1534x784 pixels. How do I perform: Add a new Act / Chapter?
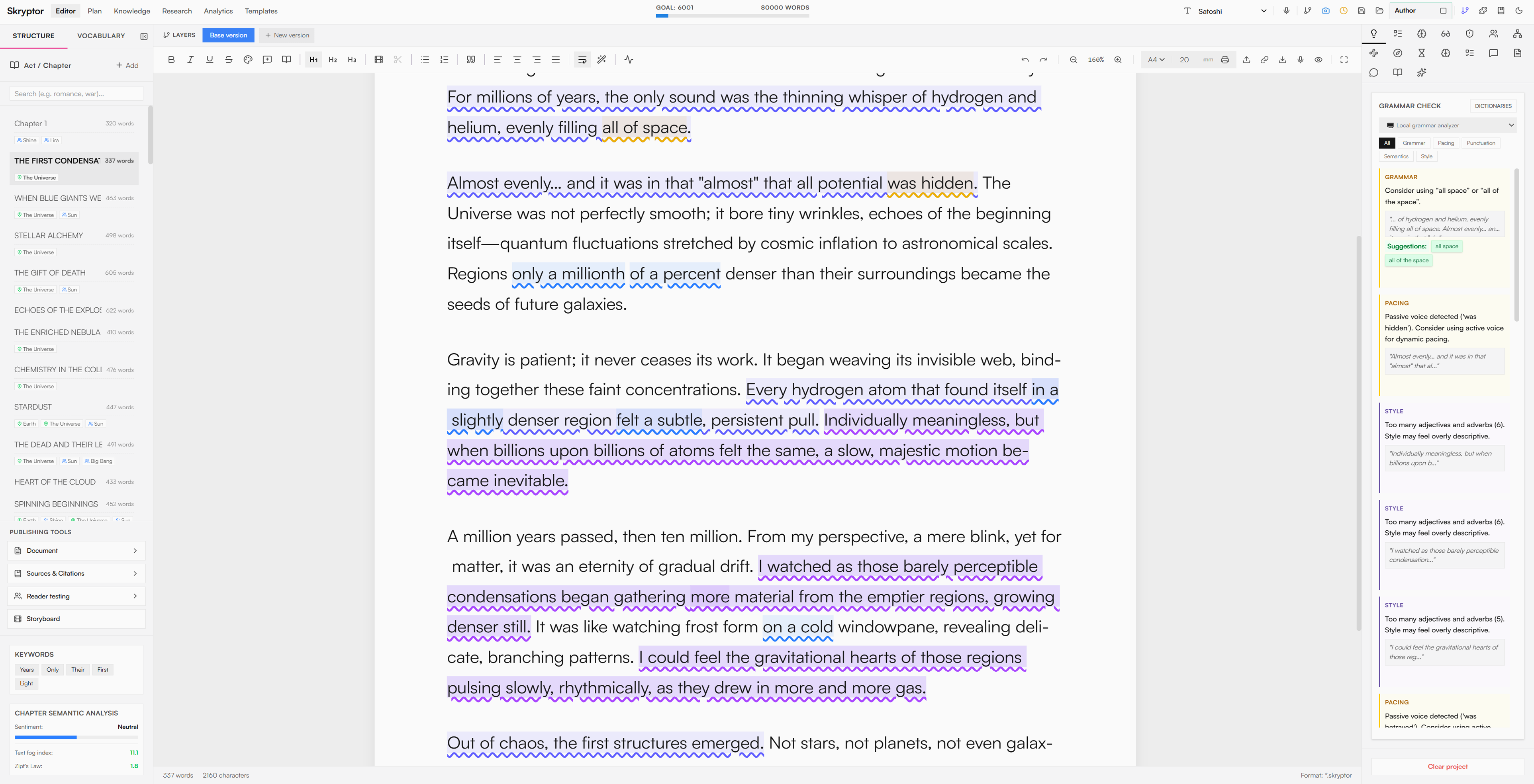tap(127, 65)
